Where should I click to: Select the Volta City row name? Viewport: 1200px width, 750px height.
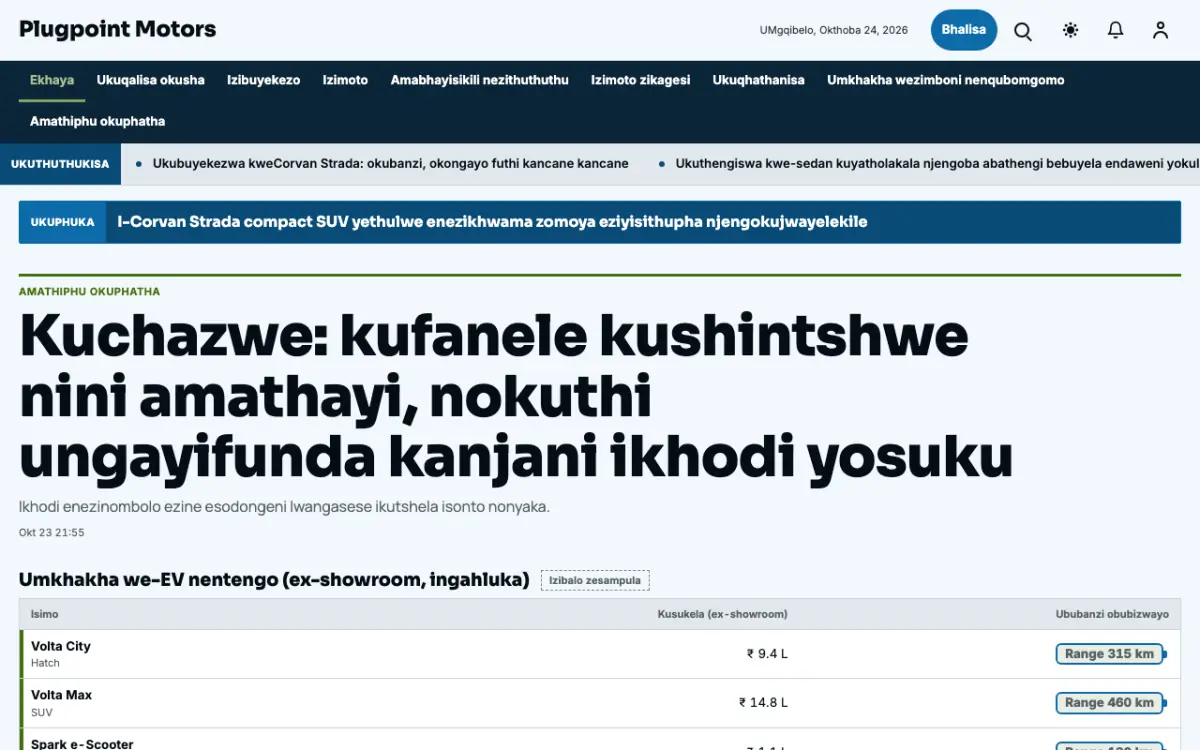click(61, 646)
